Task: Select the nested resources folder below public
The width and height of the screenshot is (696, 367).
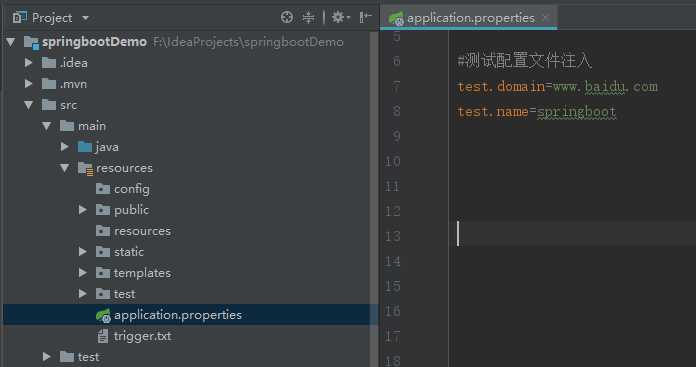Action: point(142,231)
